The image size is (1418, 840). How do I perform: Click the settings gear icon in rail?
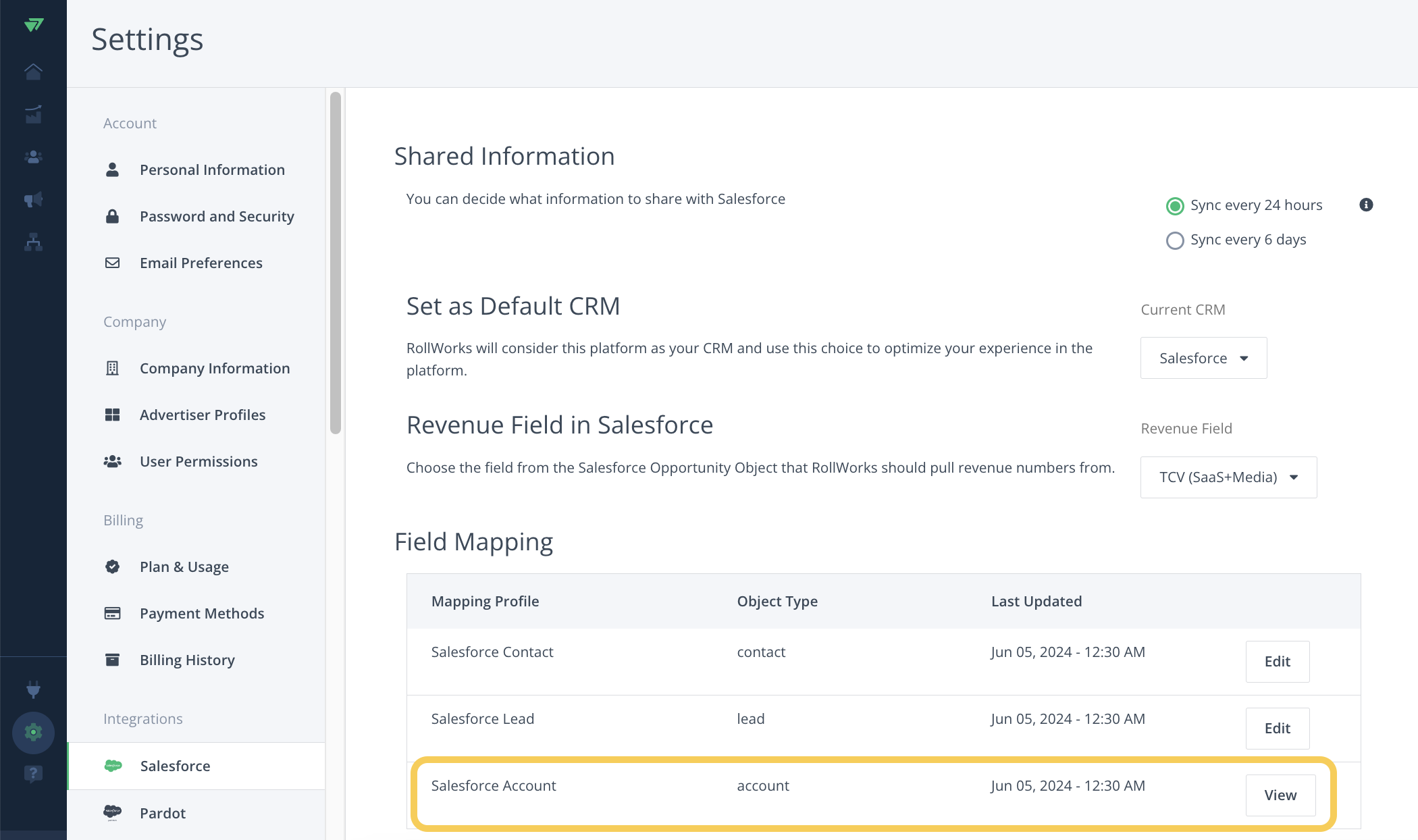click(x=33, y=732)
